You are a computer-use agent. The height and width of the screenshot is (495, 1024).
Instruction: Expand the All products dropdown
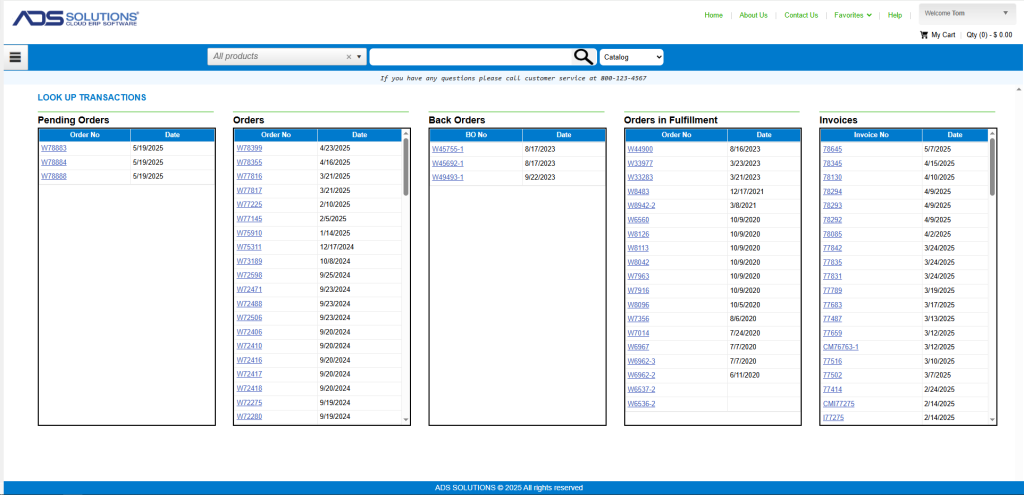[x=359, y=57]
